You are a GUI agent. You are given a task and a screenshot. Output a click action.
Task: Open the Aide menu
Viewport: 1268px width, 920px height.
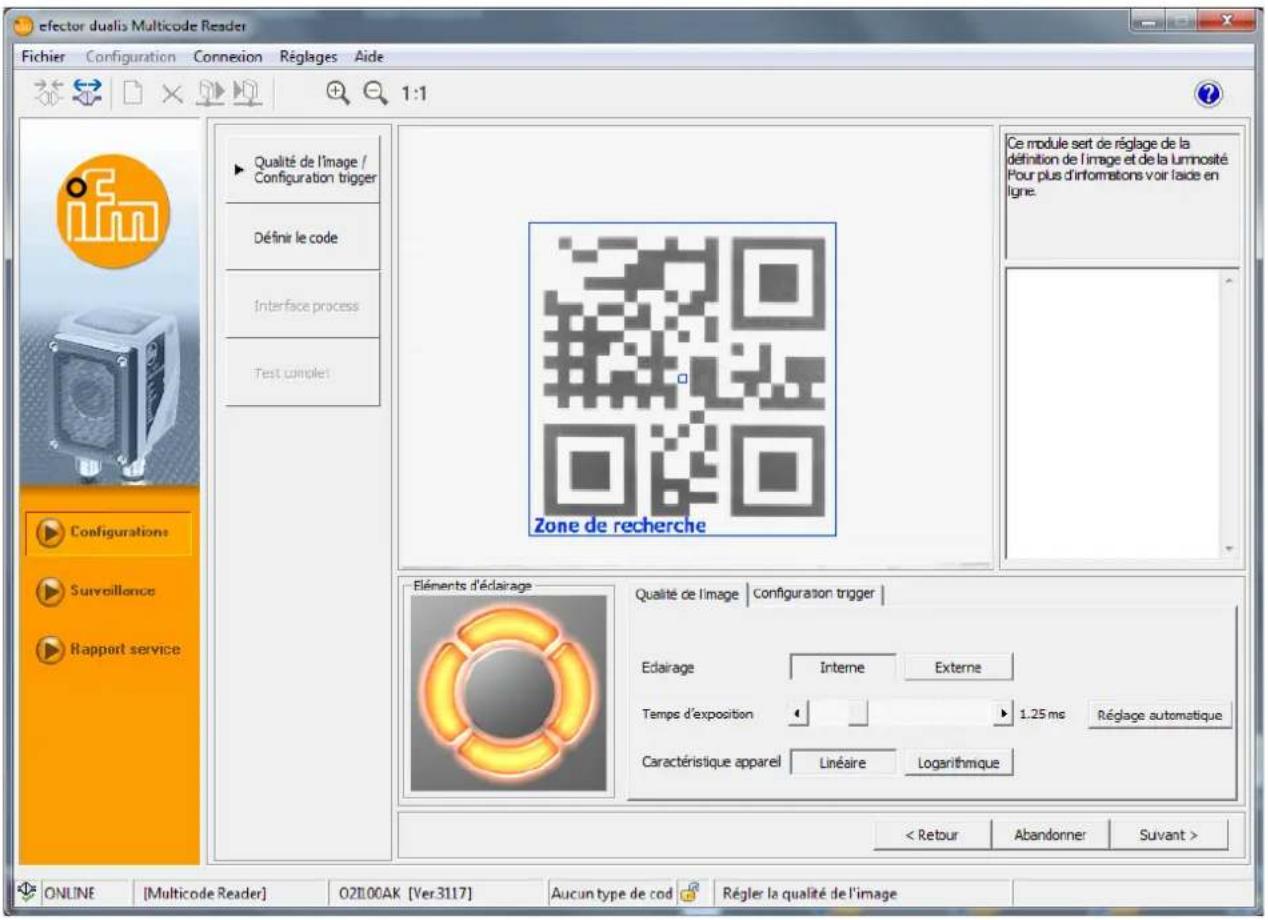coord(369,58)
